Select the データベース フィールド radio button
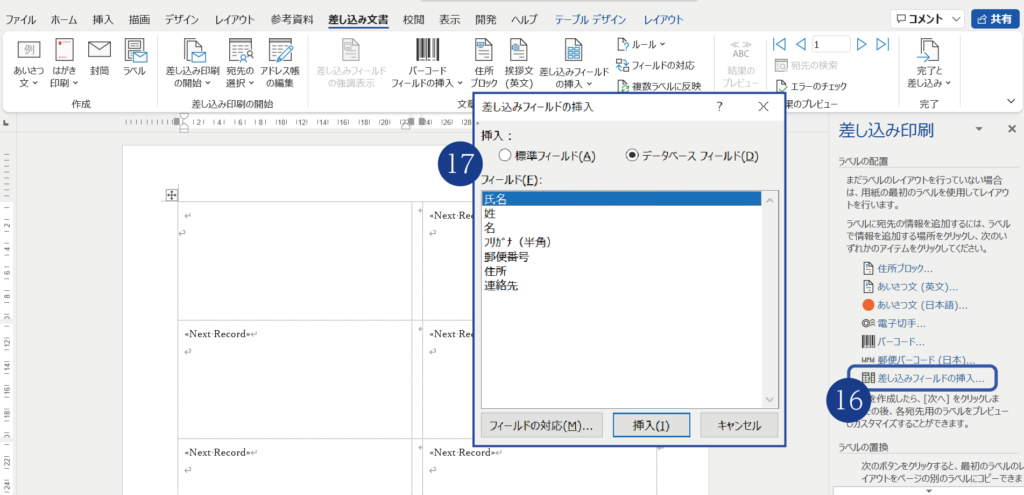Image resolution: width=1024 pixels, height=495 pixels. click(x=632, y=155)
